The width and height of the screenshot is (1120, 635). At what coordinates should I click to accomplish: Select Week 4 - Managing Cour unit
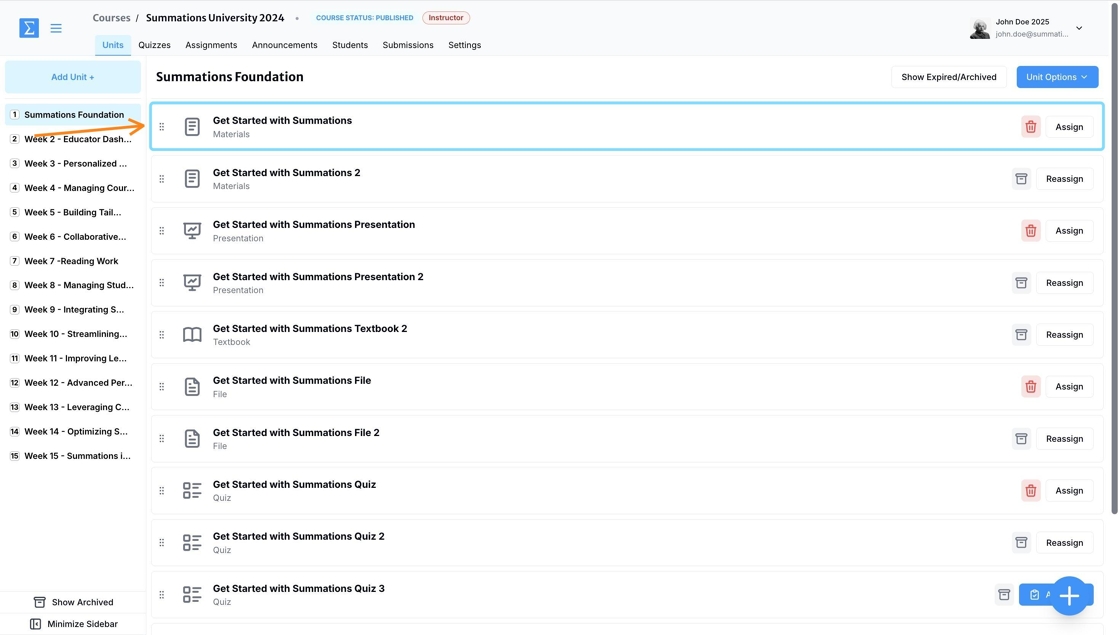pos(73,188)
